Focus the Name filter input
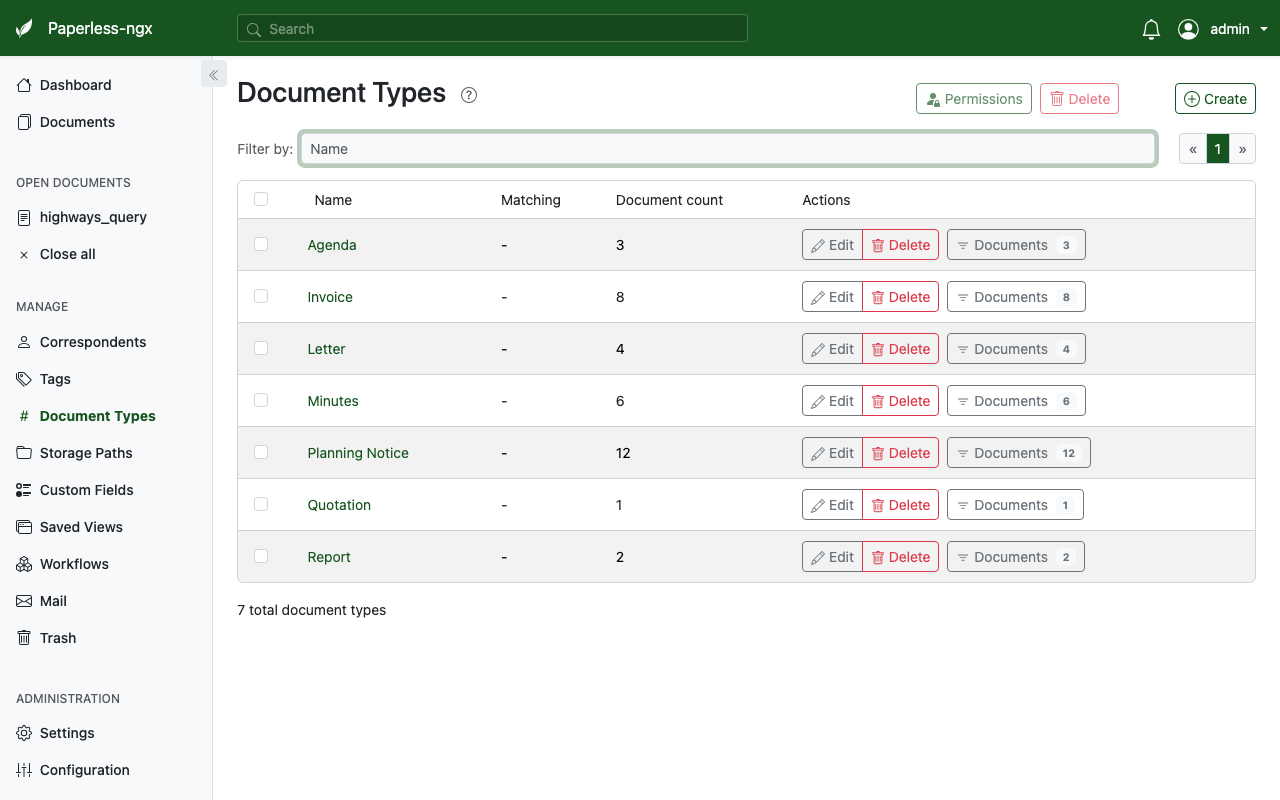This screenshot has height=800, width=1280. [728, 149]
